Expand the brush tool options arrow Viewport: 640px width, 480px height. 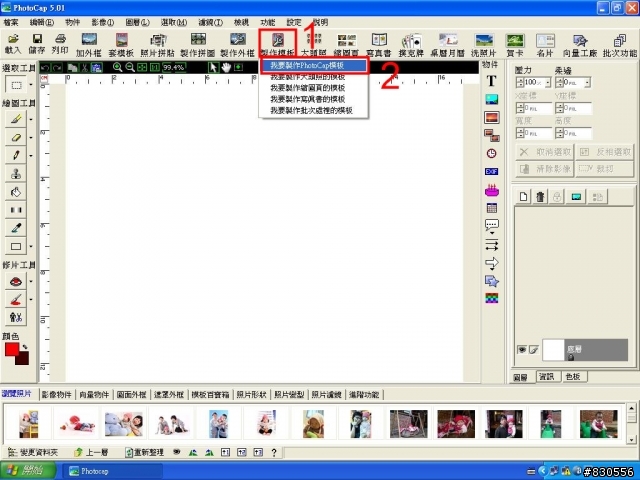[31, 119]
